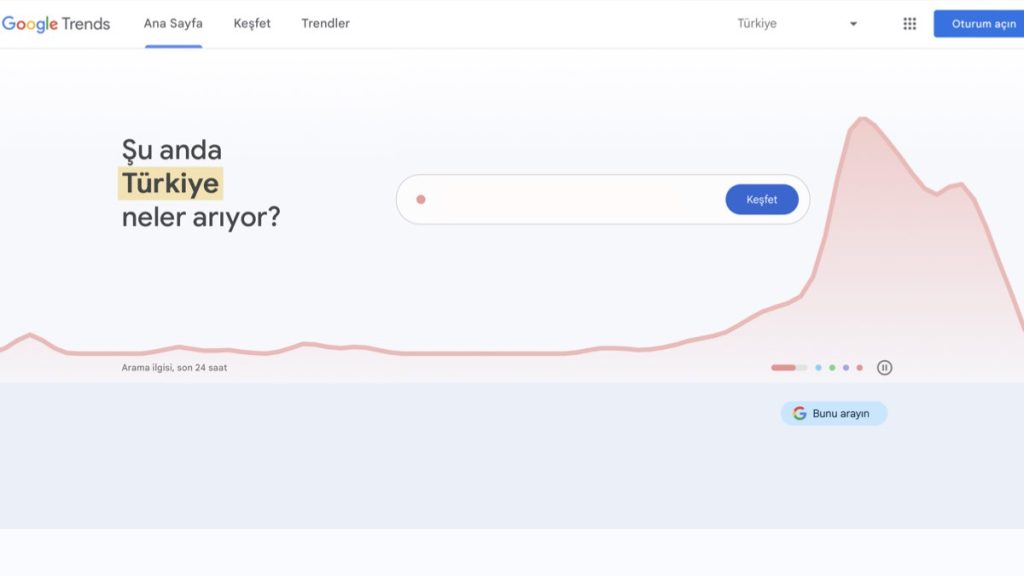Pause the trending carousel animation

(x=884, y=367)
